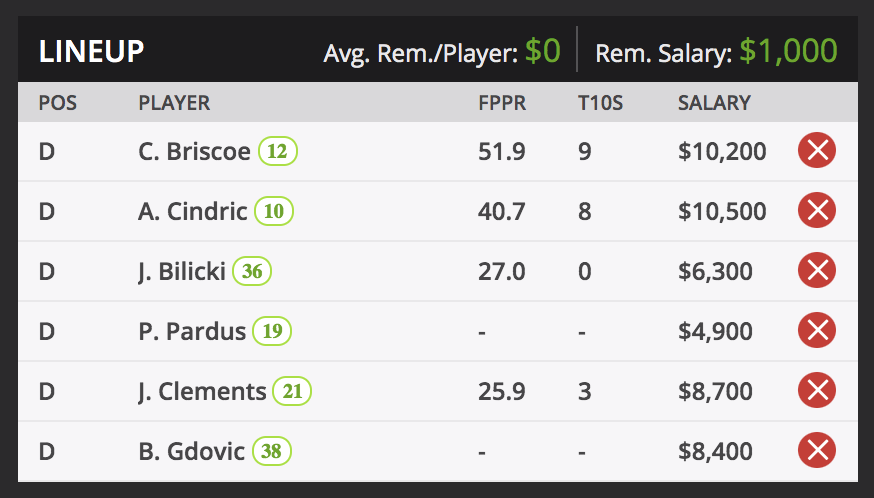Remove A. Cindric from the lineup
Screen dimensions: 874x498
(817, 211)
